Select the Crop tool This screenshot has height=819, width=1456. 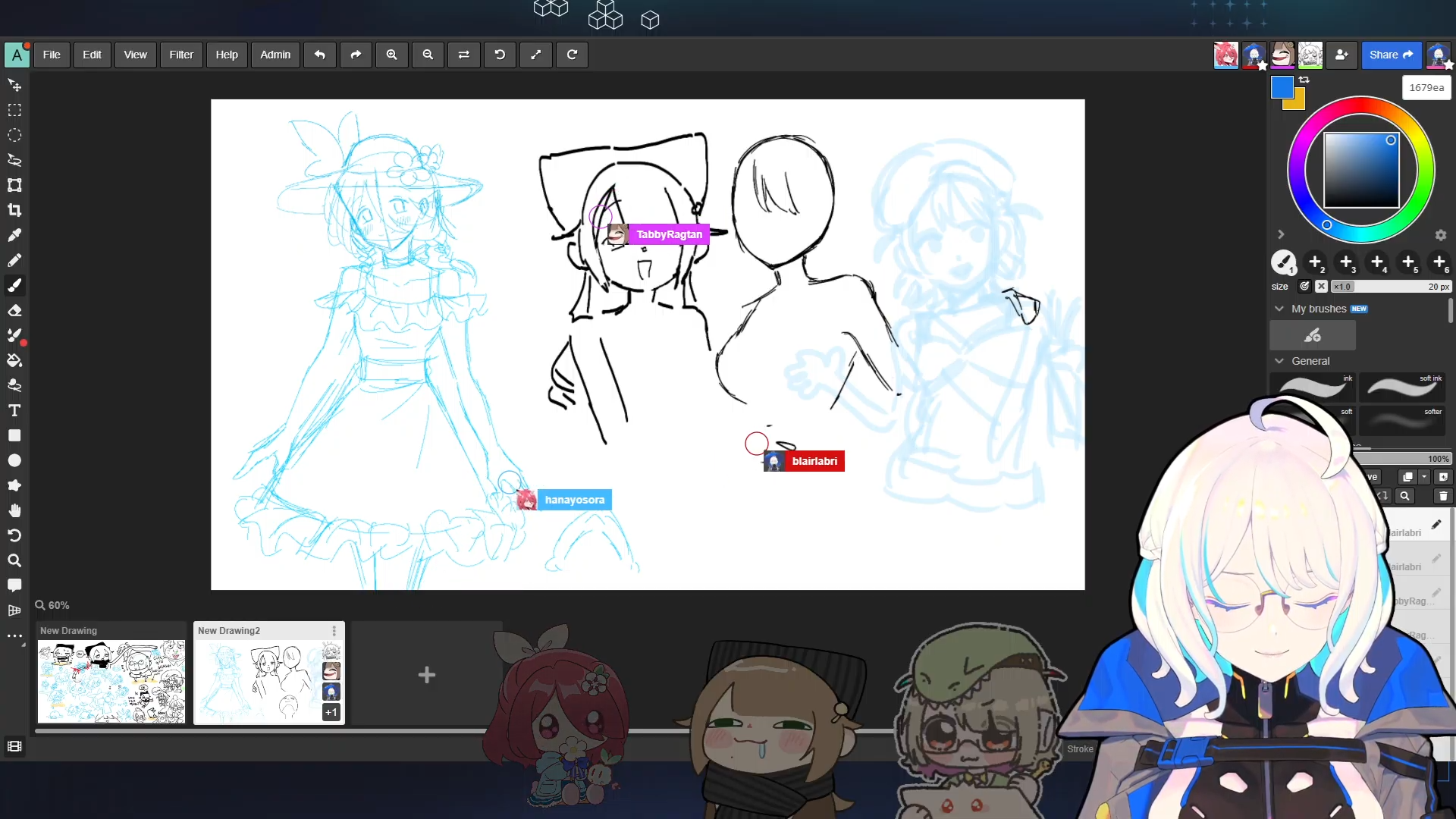14,210
